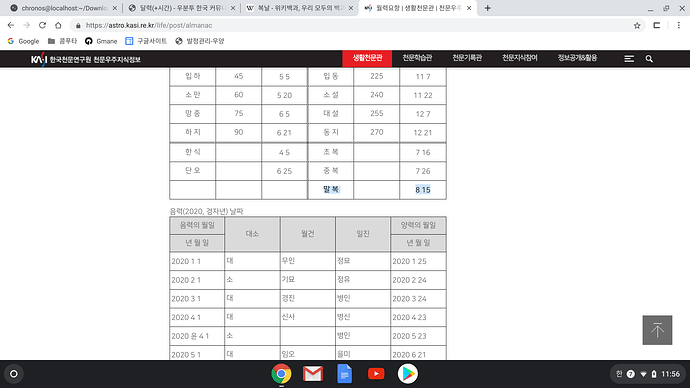Click the 망종 cell
The height and width of the screenshot is (388, 690).
(x=193, y=113)
